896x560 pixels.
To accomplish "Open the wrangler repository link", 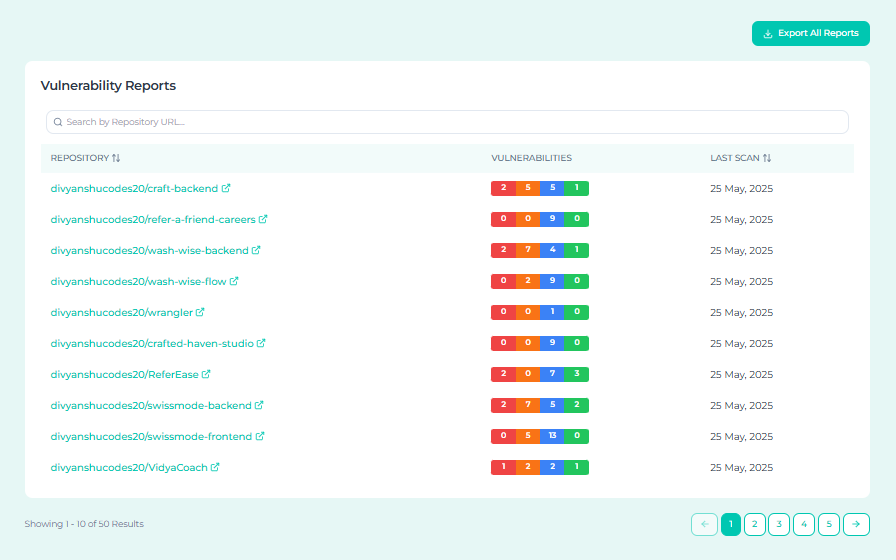I will 121,313.
